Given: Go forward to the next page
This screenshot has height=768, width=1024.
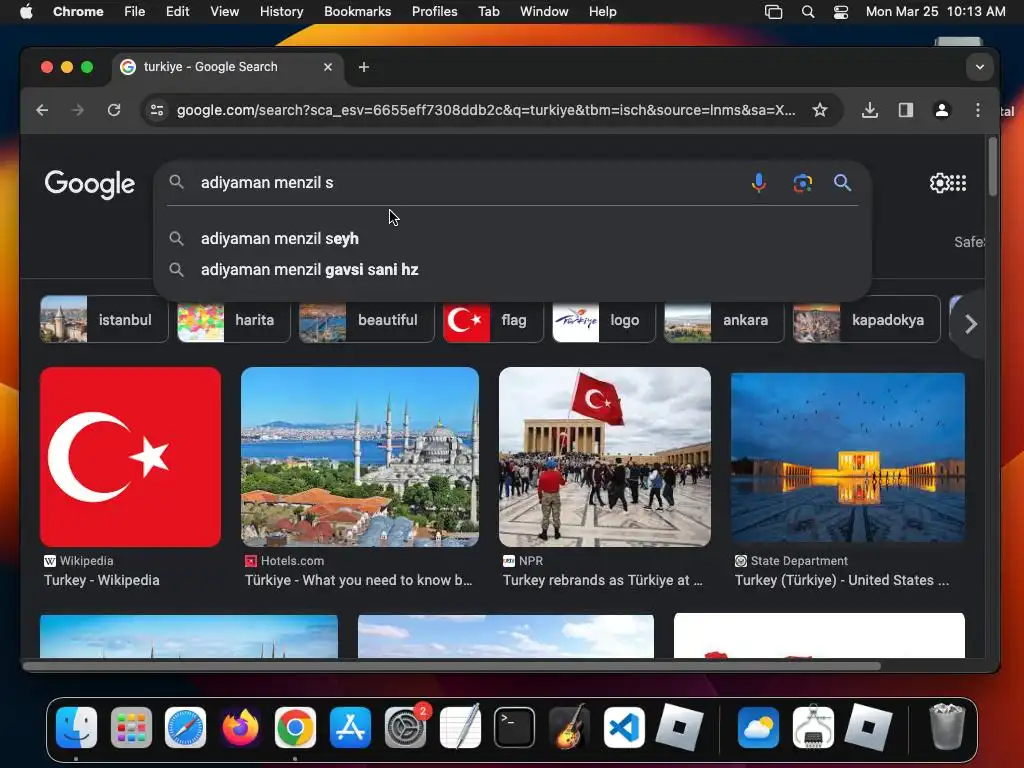Looking at the screenshot, I should pyautogui.click(x=78, y=110).
